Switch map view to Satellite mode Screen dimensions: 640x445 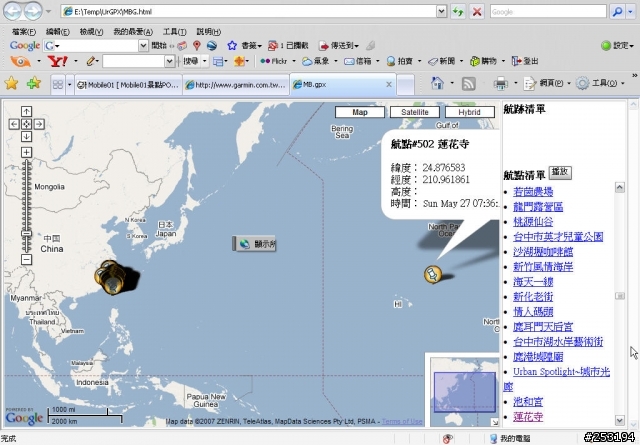(415, 112)
